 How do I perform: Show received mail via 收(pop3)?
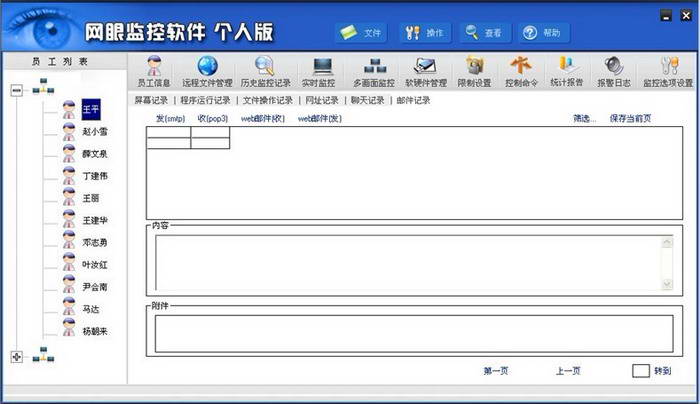pyautogui.click(x=212, y=118)
